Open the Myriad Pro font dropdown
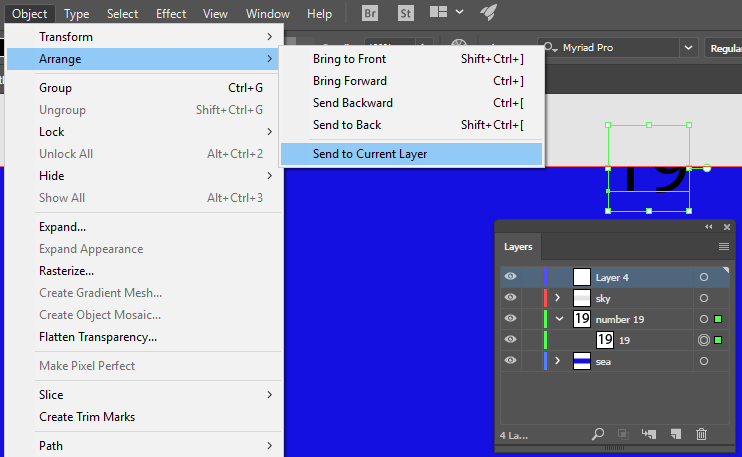The image size is (742, 457). (689, 48)
